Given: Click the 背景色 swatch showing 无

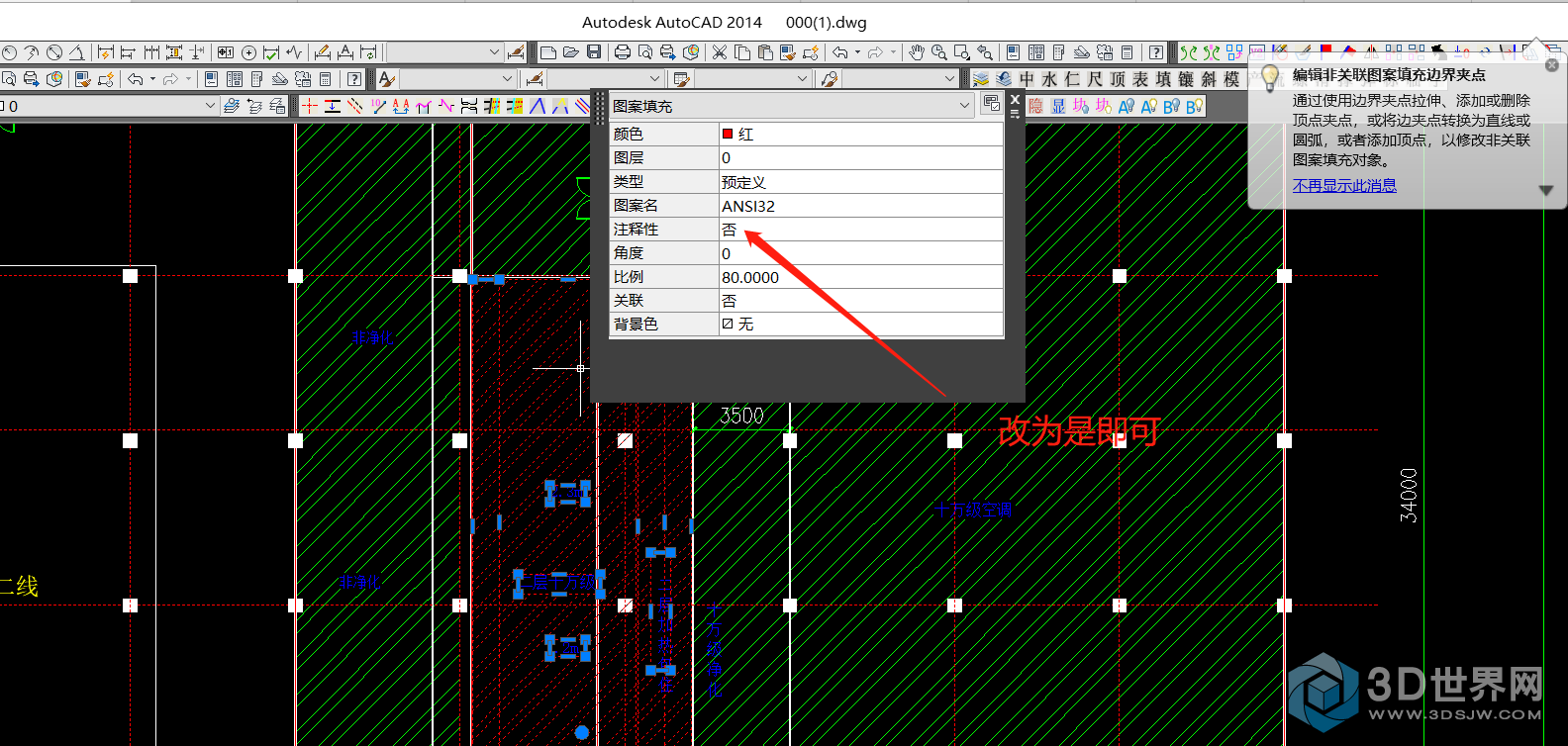Looking at the screenshot, I should (728, 324).
